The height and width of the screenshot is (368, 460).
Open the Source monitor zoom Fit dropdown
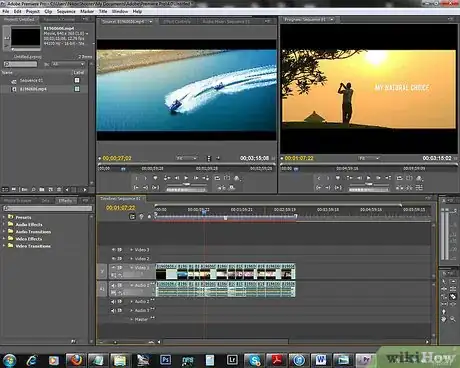(187, 158)
